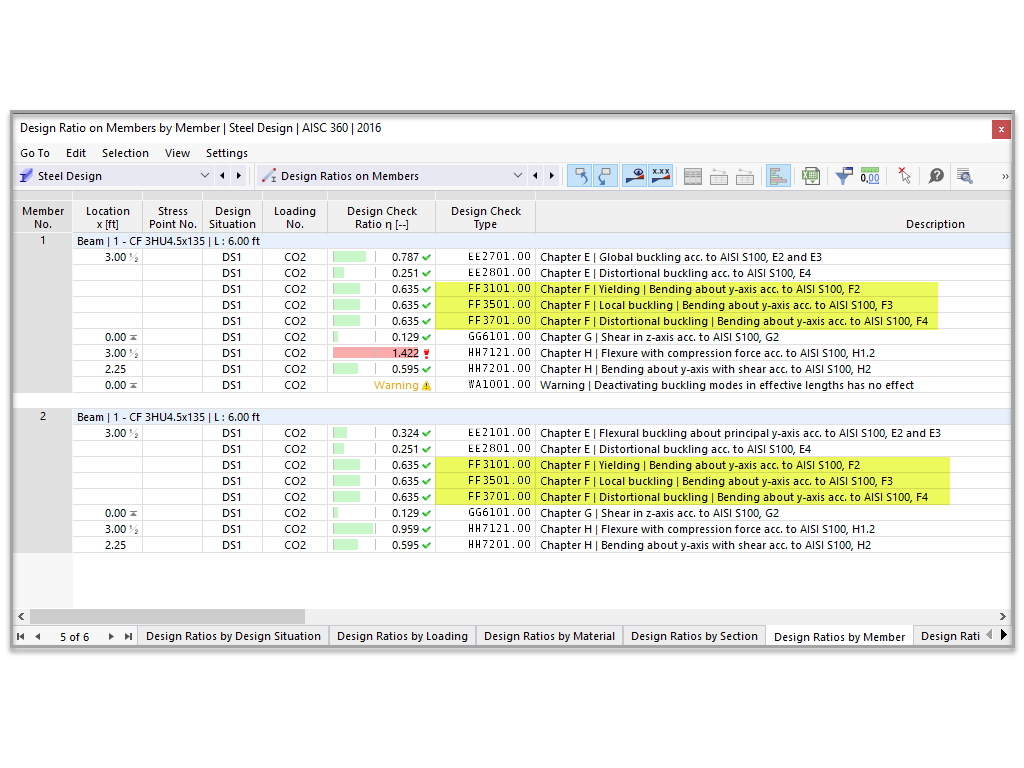
Task: Click the filter results icon
Action: (845, 175)
